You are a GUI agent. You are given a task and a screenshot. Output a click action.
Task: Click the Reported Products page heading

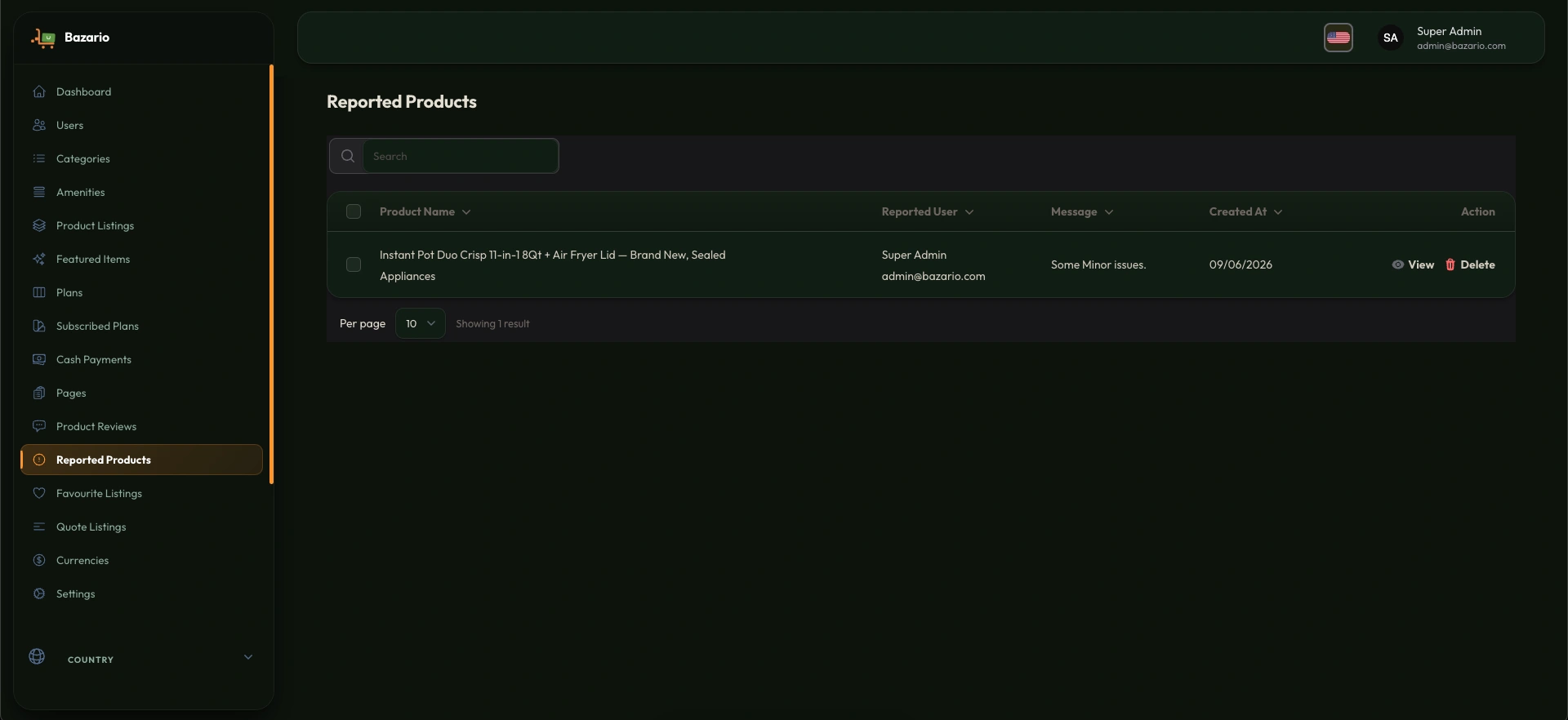pyautogui.click(x=402, y=102)
